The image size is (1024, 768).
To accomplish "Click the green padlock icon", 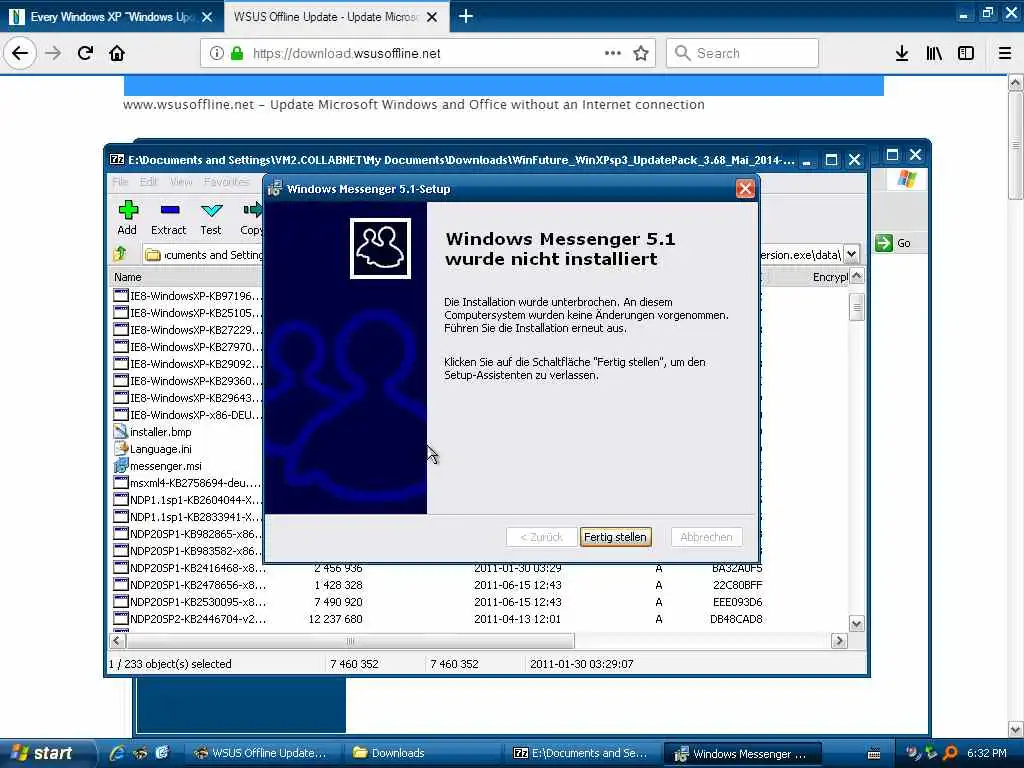I will click(x=237, y=53).
